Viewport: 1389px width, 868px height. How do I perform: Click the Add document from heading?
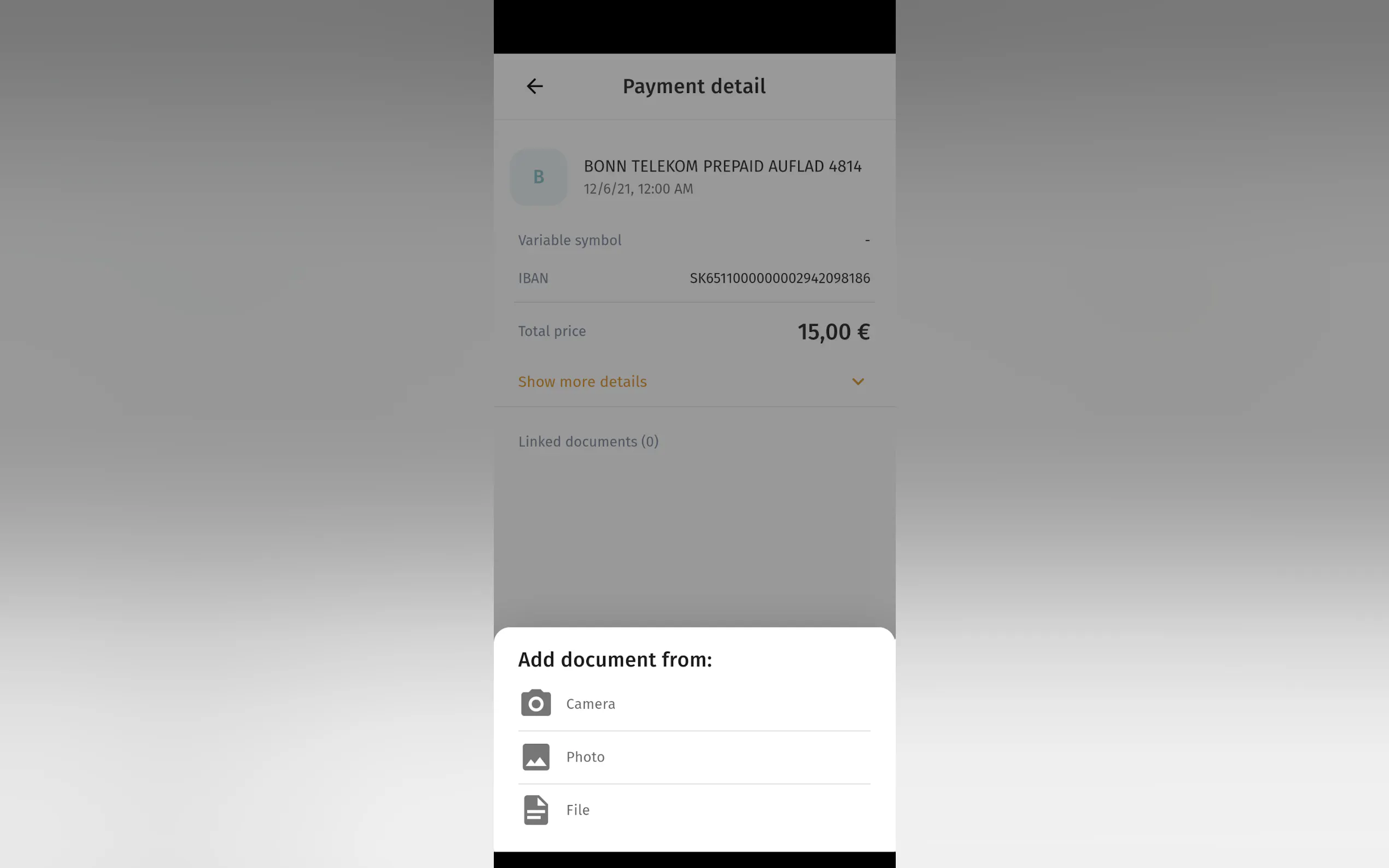coord(615,660)
